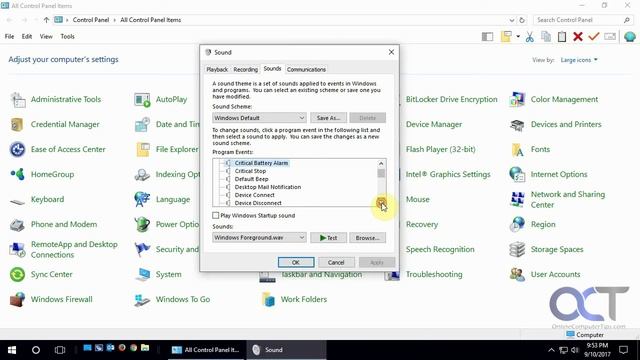This screenshot has height=360, width=640.
Task: Open Network and Sharing Center icon
Action: pos(517,200)
